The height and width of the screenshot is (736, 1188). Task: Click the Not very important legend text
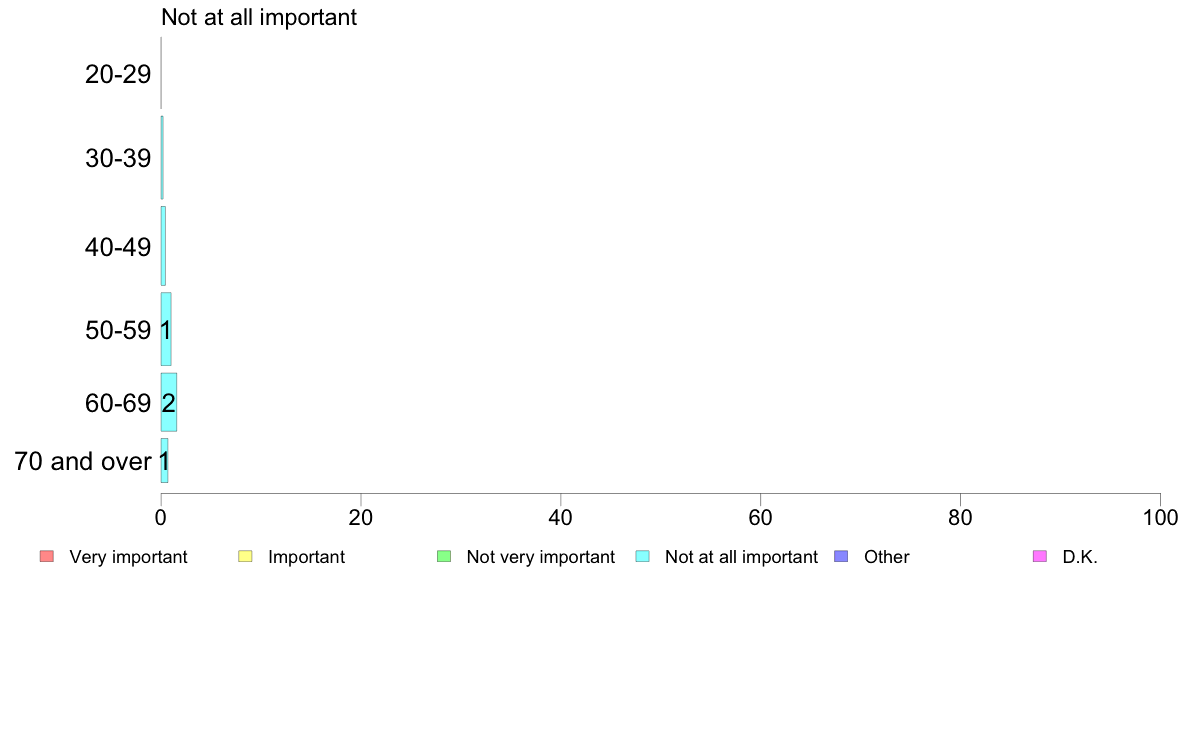(x=540, y=557)
